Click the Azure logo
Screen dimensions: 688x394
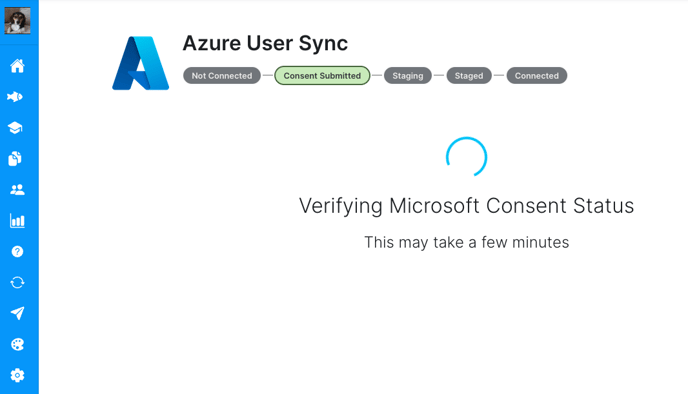pyautogui.click(x=140, y=63)
